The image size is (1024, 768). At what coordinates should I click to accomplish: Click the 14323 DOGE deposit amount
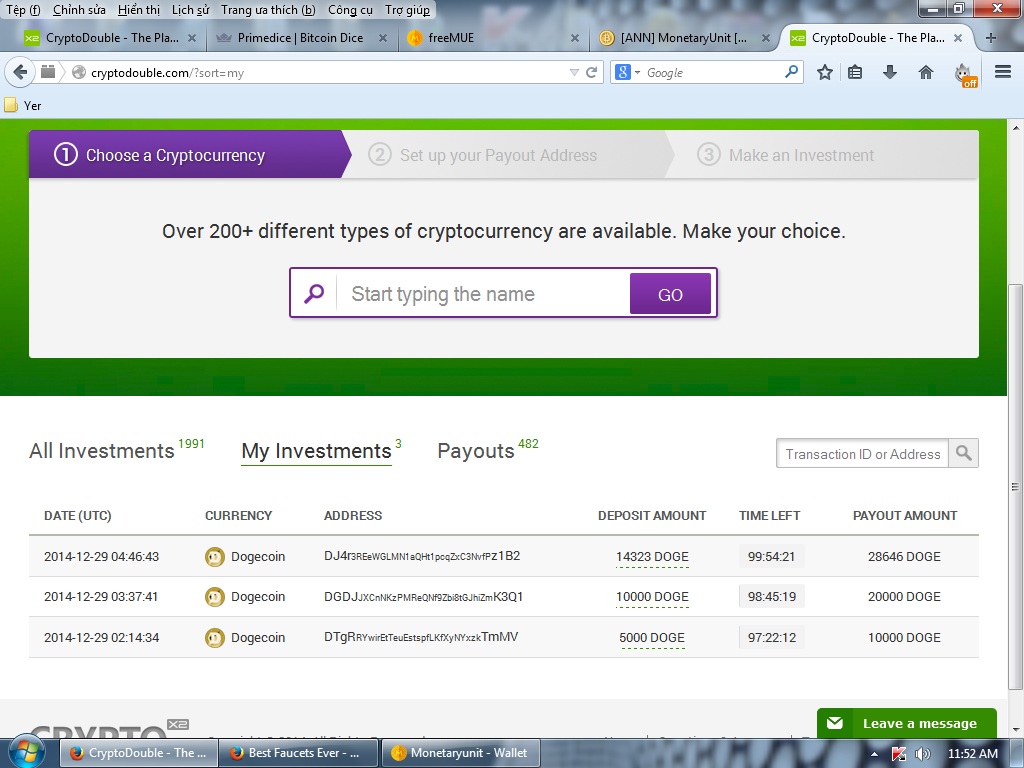pos(652,556)
